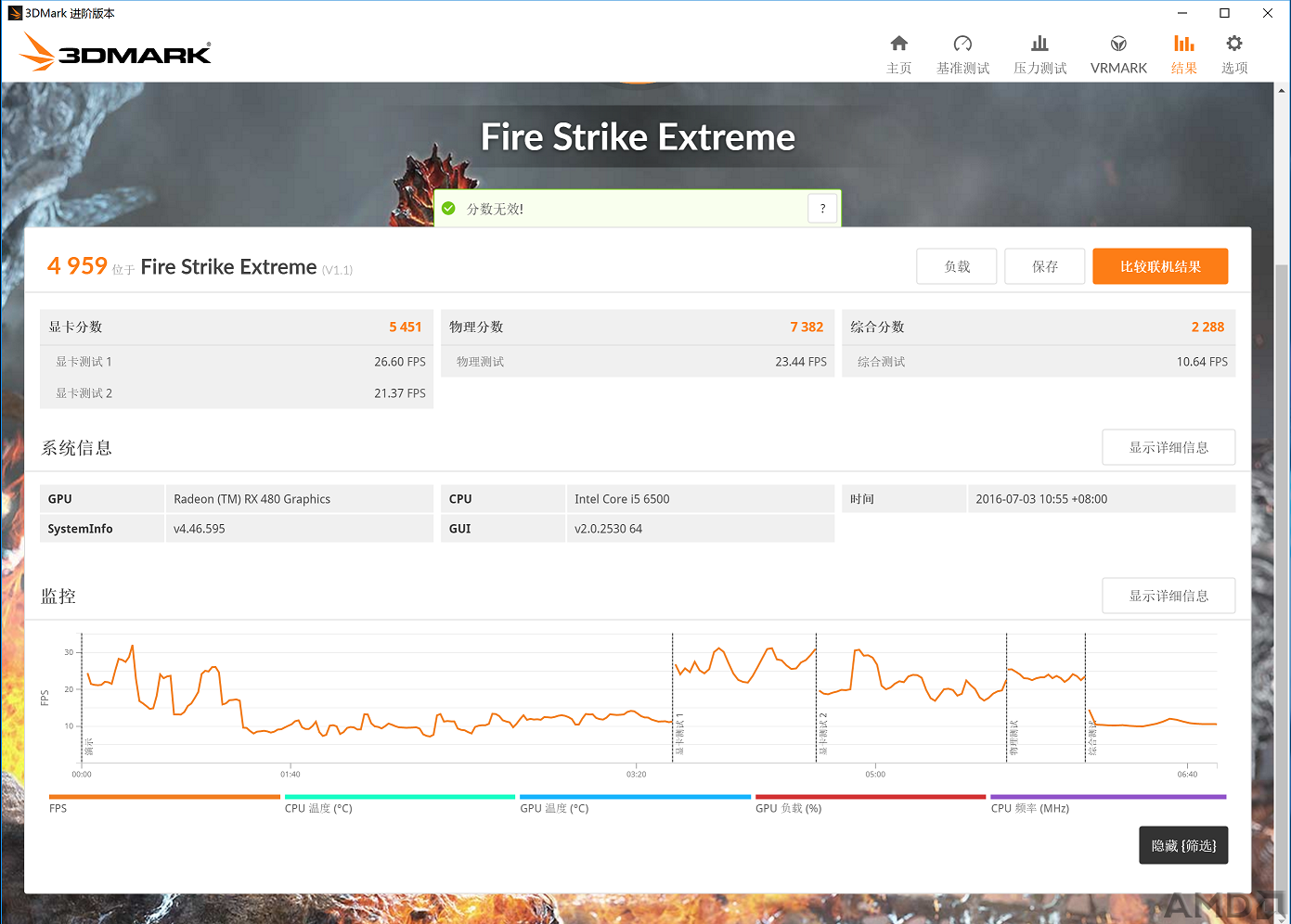This screenshot has width=1291, height=924.
Task: Click the 3DMark title bar app icon
Action: (14, 13)
